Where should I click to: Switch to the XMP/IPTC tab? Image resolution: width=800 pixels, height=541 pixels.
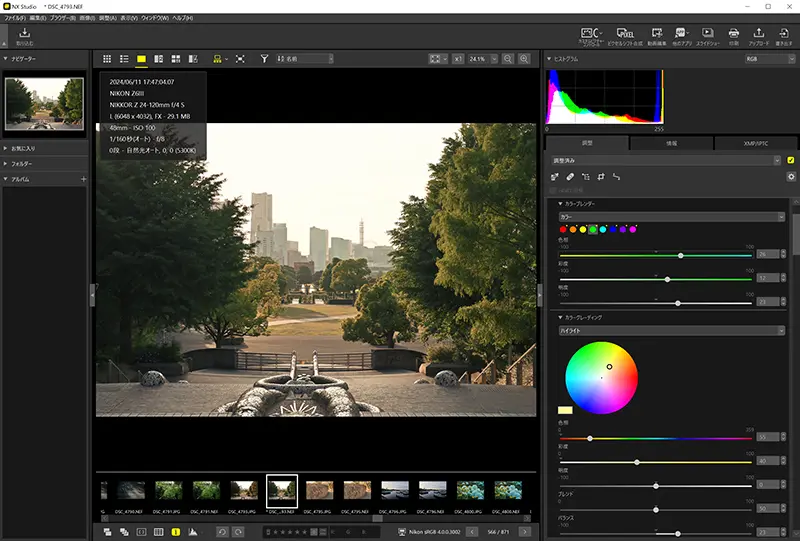[x=755, y=144]
